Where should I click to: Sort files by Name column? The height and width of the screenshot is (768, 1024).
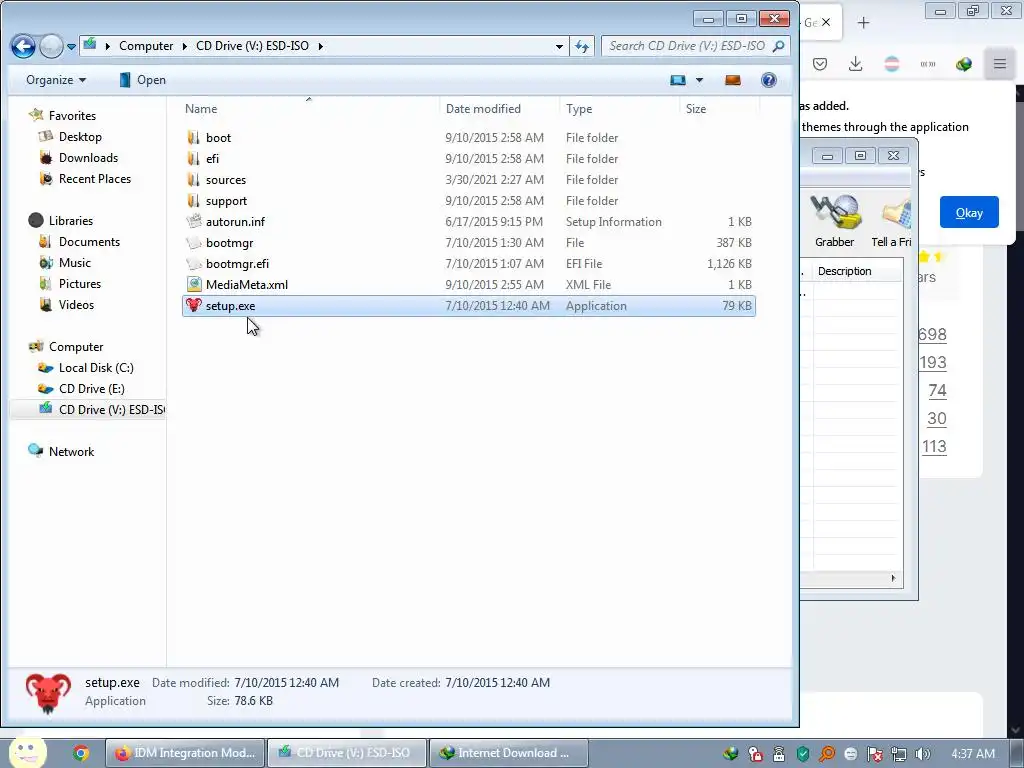click(x=201, y=109)
